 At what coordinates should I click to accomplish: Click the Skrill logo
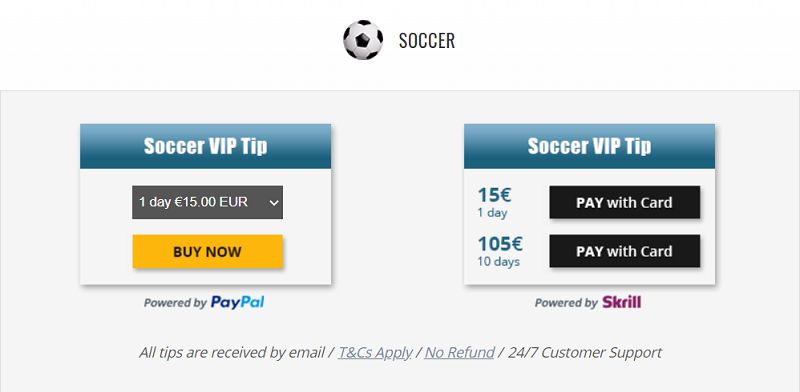point(621,302)
